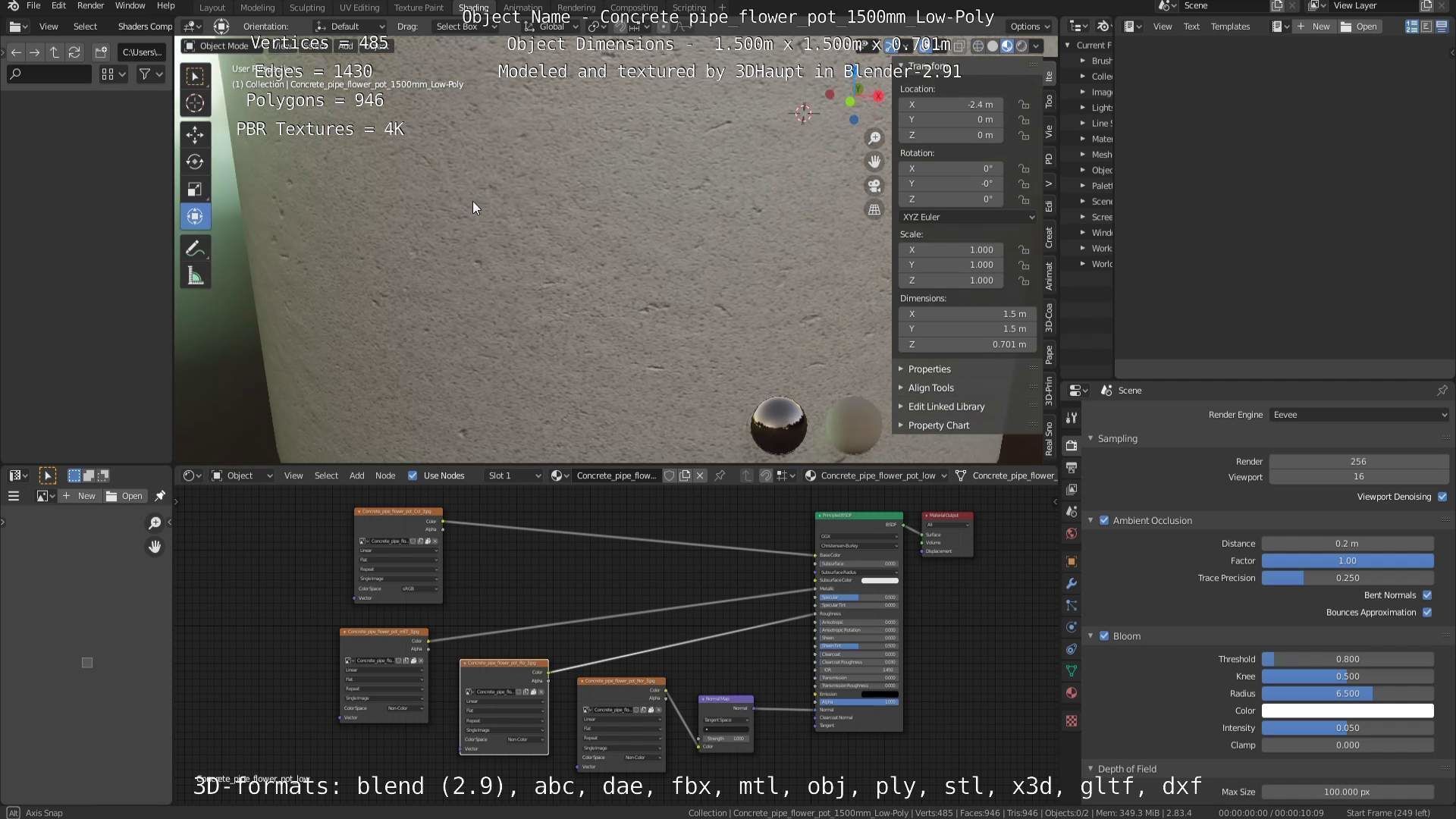Switch to the UV Editing workspace tab
1456x819 pixels.
click(359, 8)
